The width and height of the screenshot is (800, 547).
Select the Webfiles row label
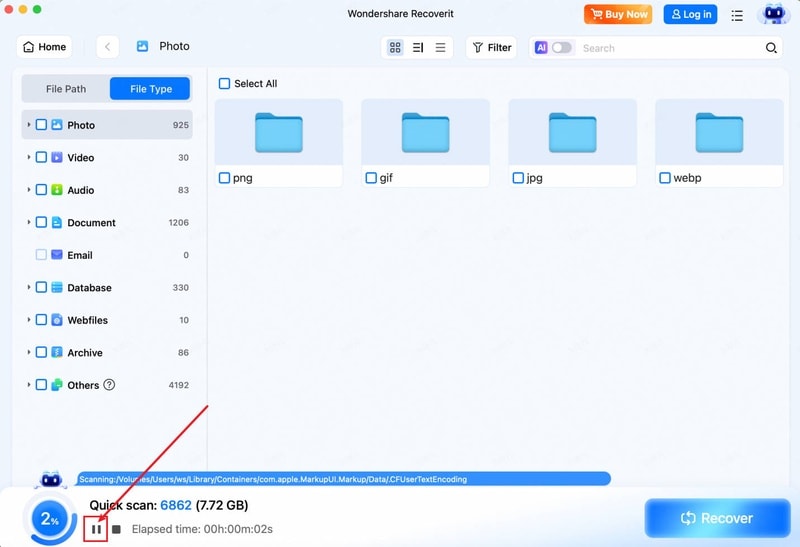(x=87, y=320)
